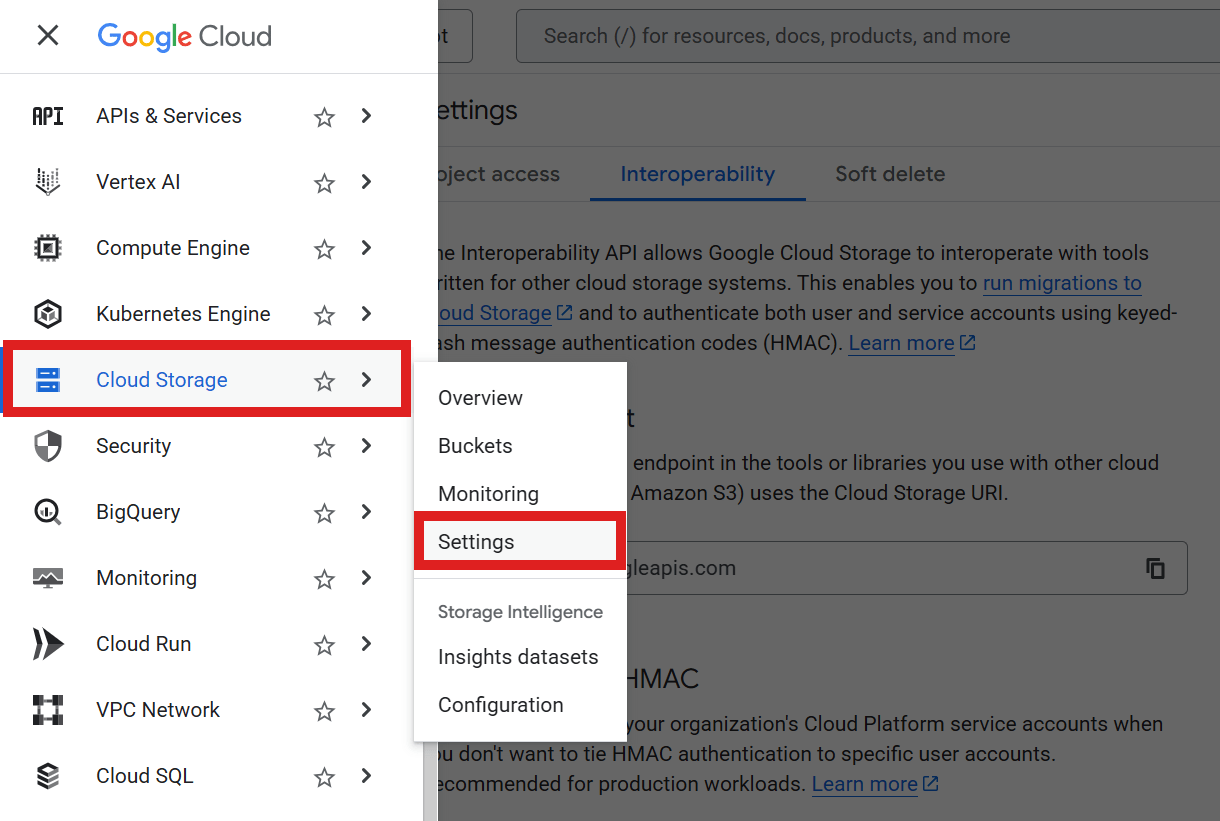Click the Cloud Storage icon
The width and height of the screenshot is (1220, 821).
coord(48,380)
